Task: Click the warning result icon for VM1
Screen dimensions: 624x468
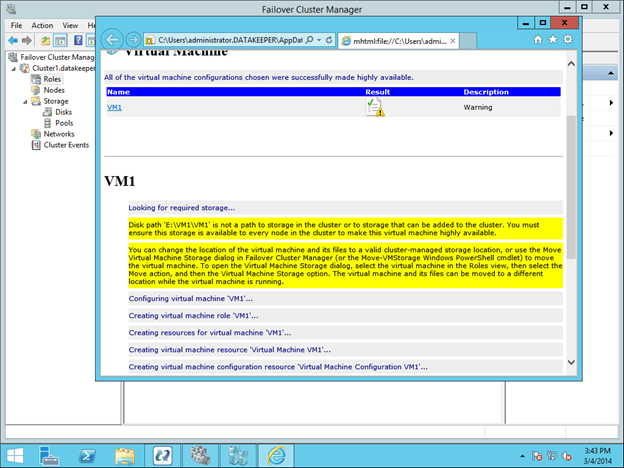Action: click(375, 107)
